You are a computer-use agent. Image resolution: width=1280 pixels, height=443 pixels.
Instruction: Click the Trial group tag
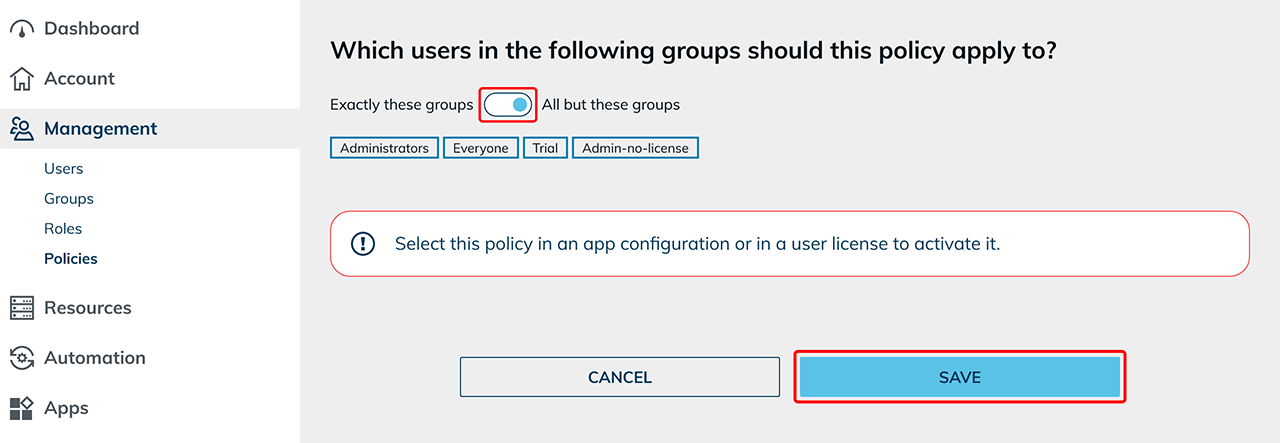click(545, 148)
